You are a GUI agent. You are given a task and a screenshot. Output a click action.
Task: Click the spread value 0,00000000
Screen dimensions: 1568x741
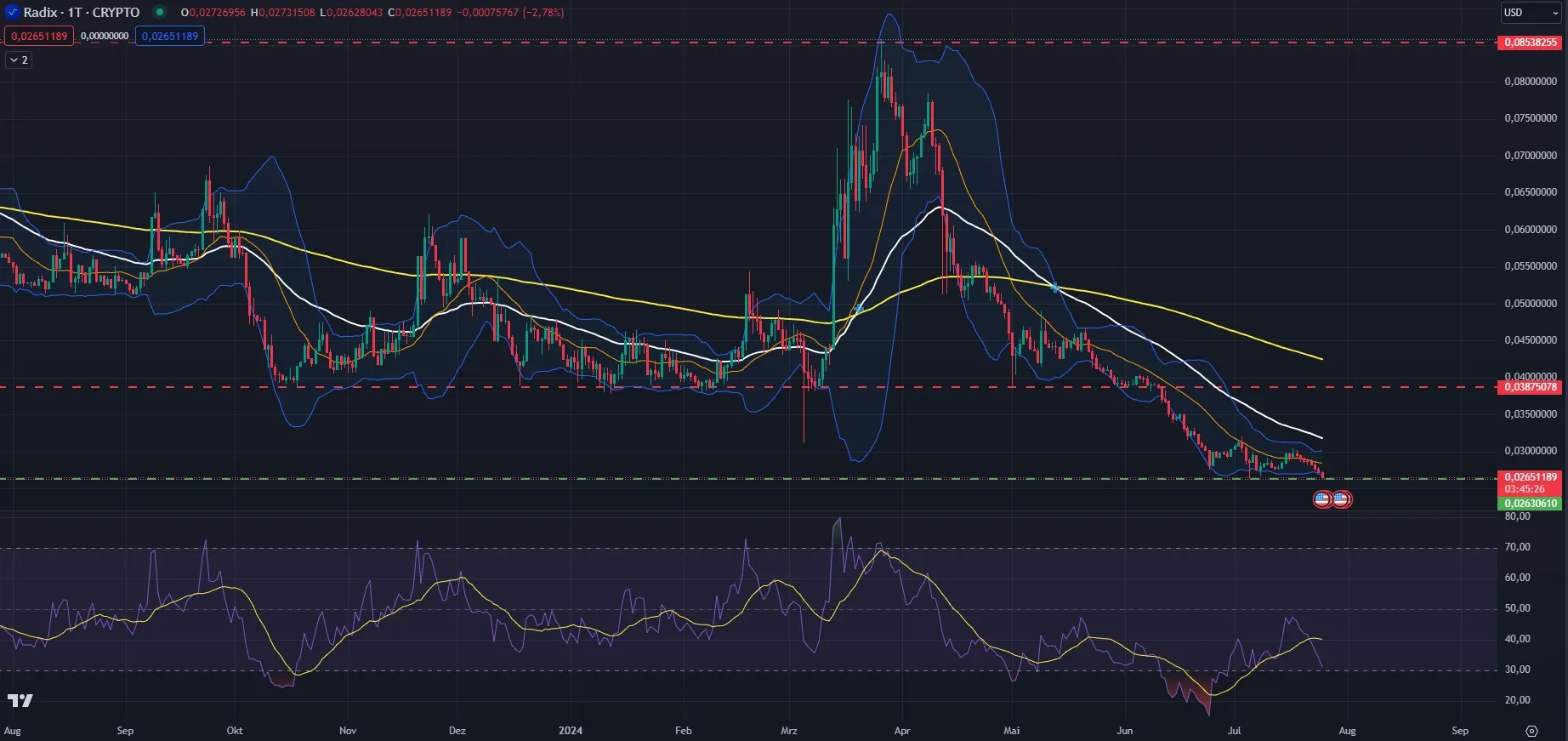tap(105, 36)
